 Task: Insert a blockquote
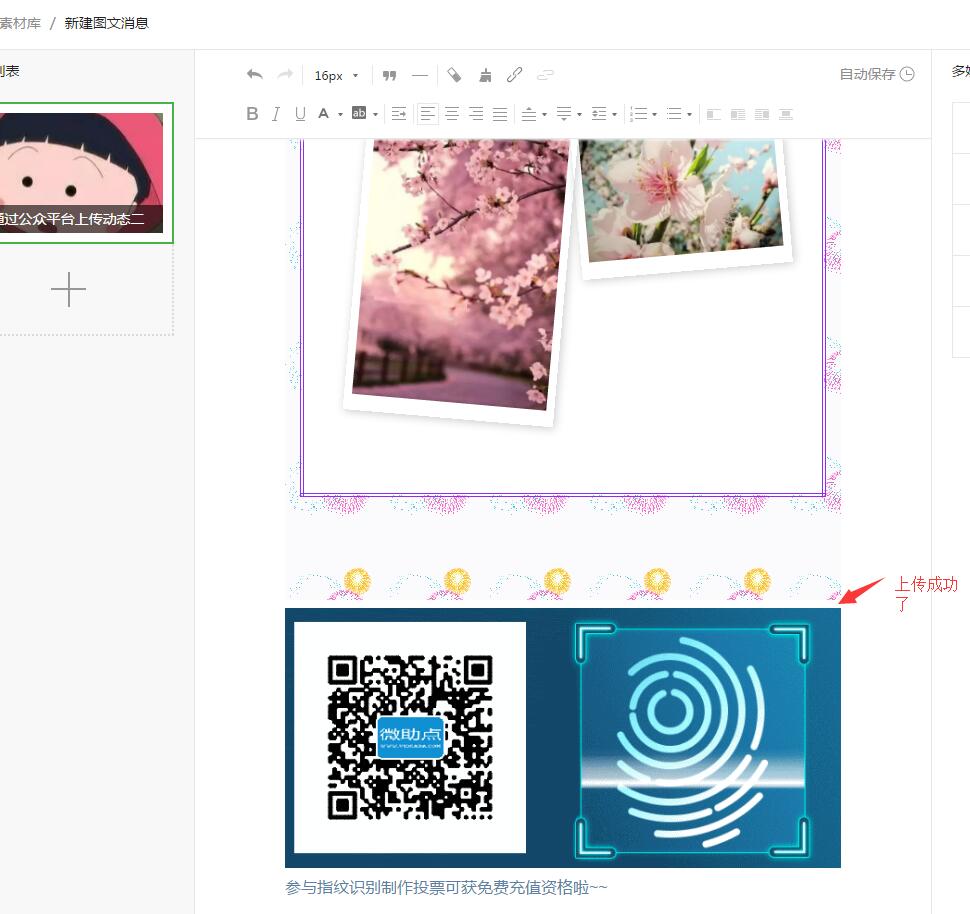(389, 75)
